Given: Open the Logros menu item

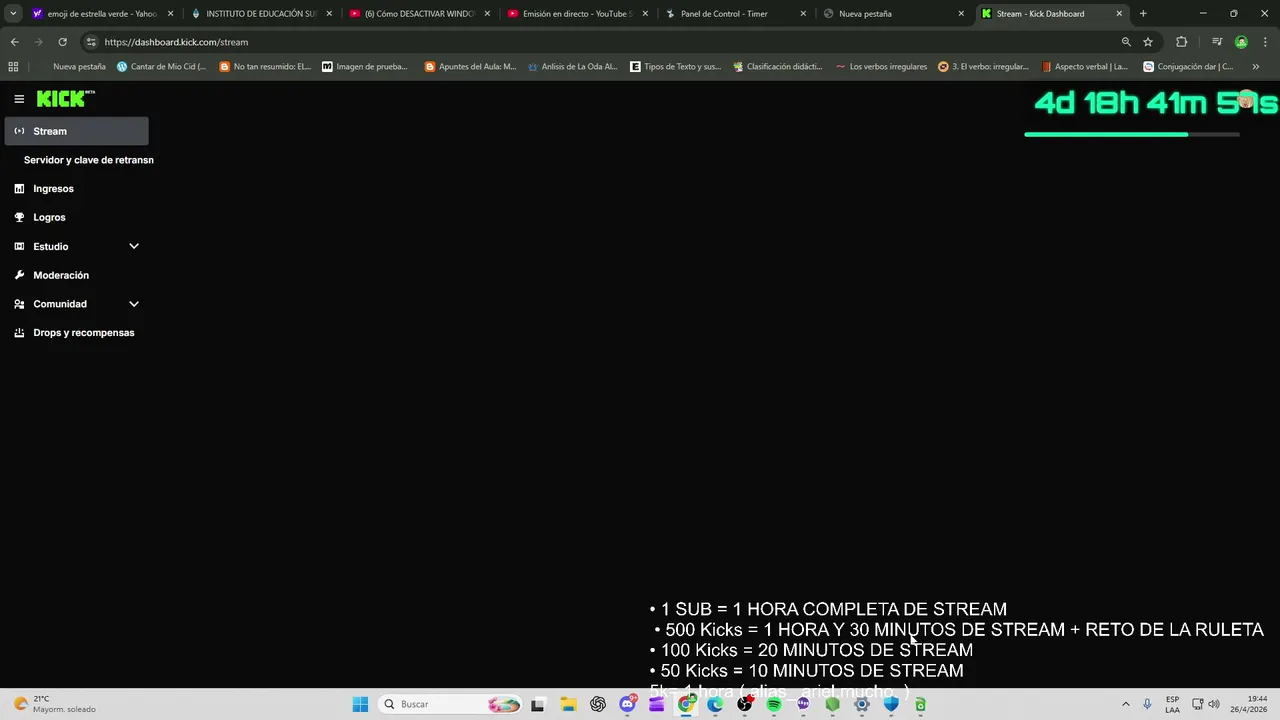Looking at the screenshot, I should click(x=49, y=217).
